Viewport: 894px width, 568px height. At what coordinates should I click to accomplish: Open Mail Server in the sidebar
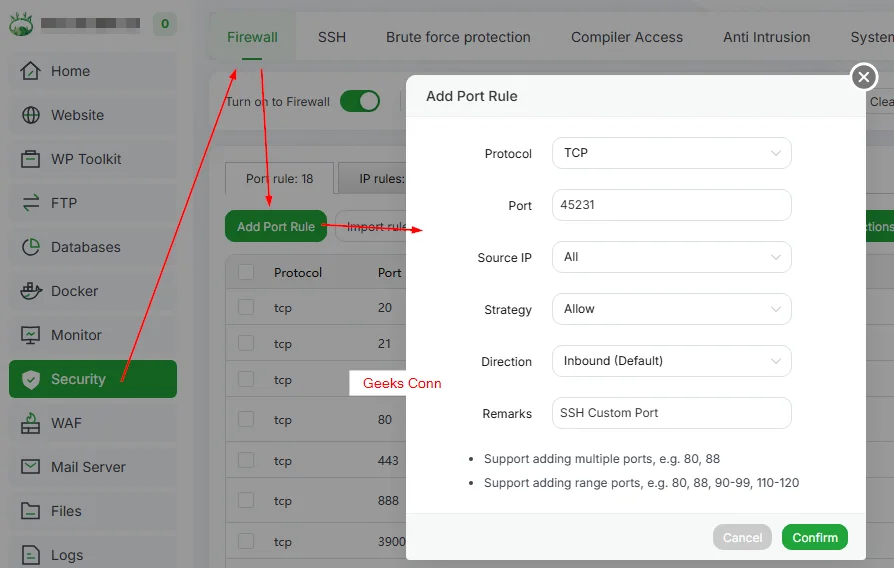(x=93, y=467)
